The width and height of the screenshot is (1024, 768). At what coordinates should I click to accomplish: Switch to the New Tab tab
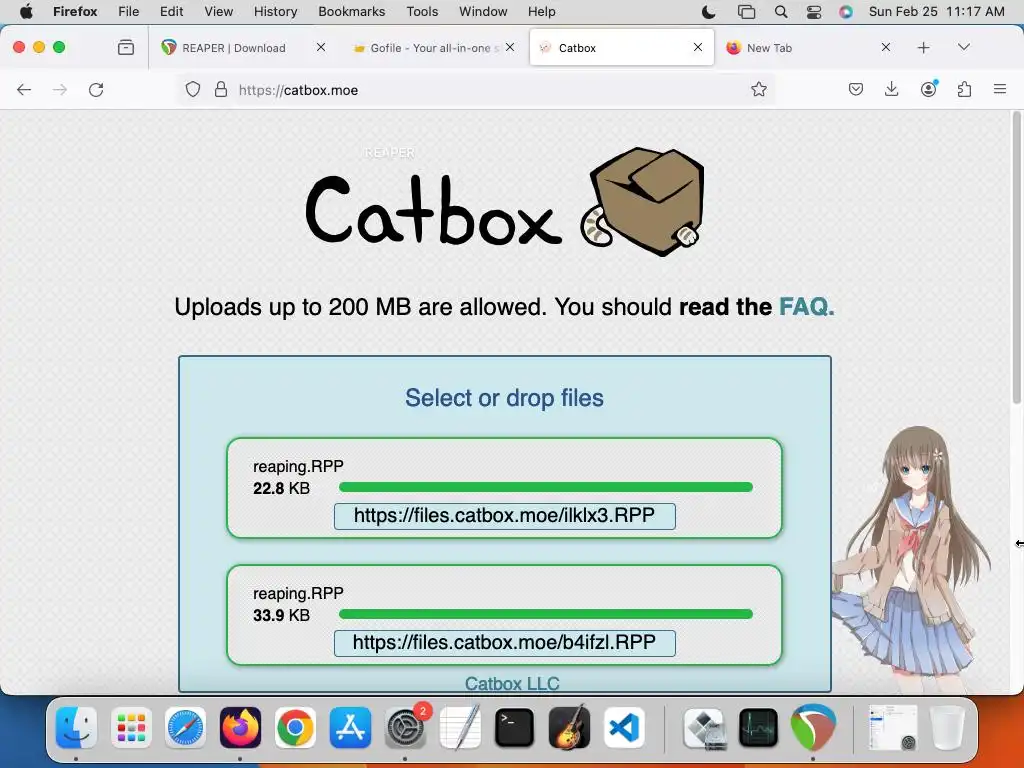[x=769, y=48]
